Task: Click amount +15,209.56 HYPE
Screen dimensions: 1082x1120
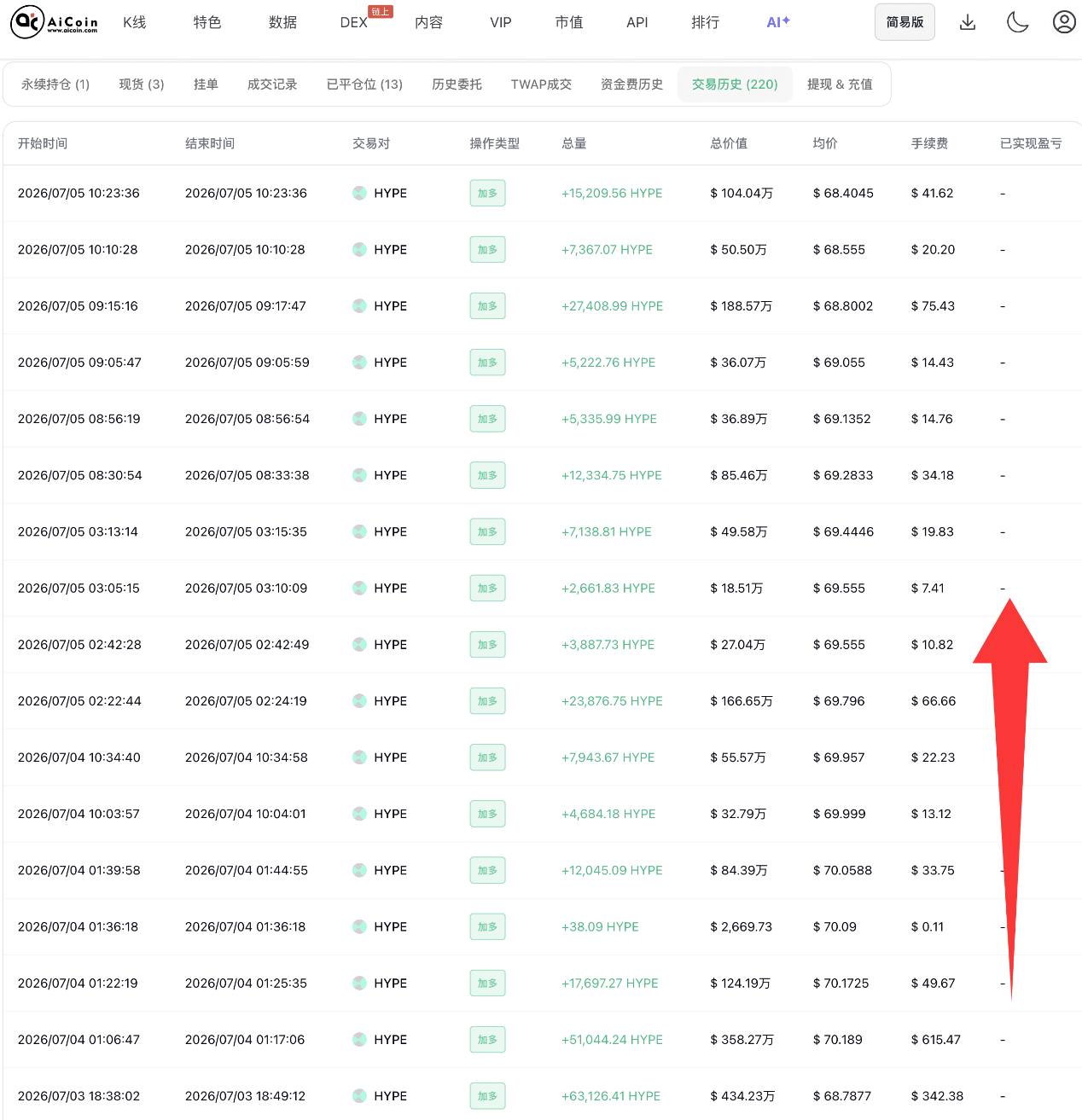Action: [612, 194]
